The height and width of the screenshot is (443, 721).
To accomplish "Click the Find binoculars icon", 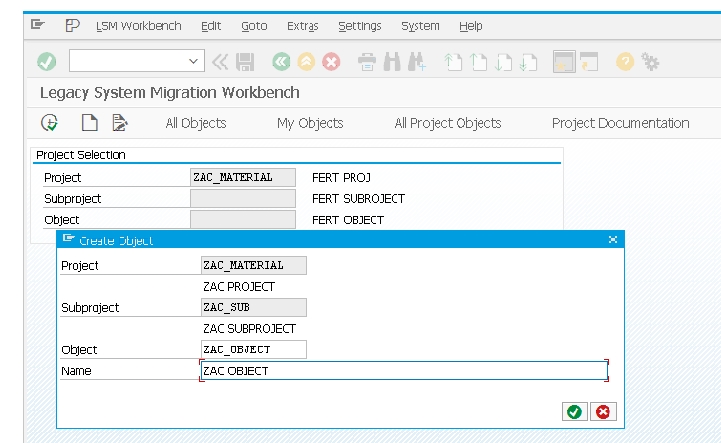I will 392,62.
